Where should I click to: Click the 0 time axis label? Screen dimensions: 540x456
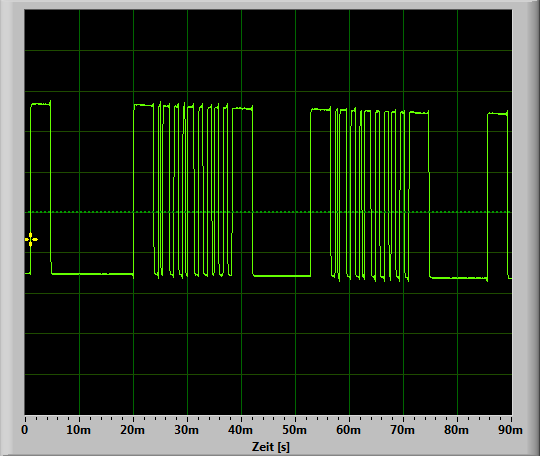click(x=24, y=430)
